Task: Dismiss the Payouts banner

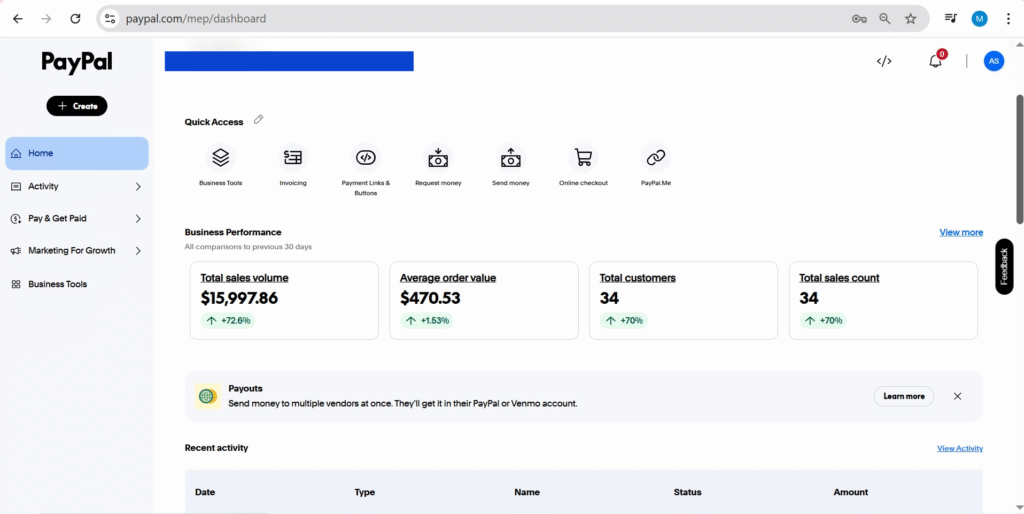Action: coord(957,396)
